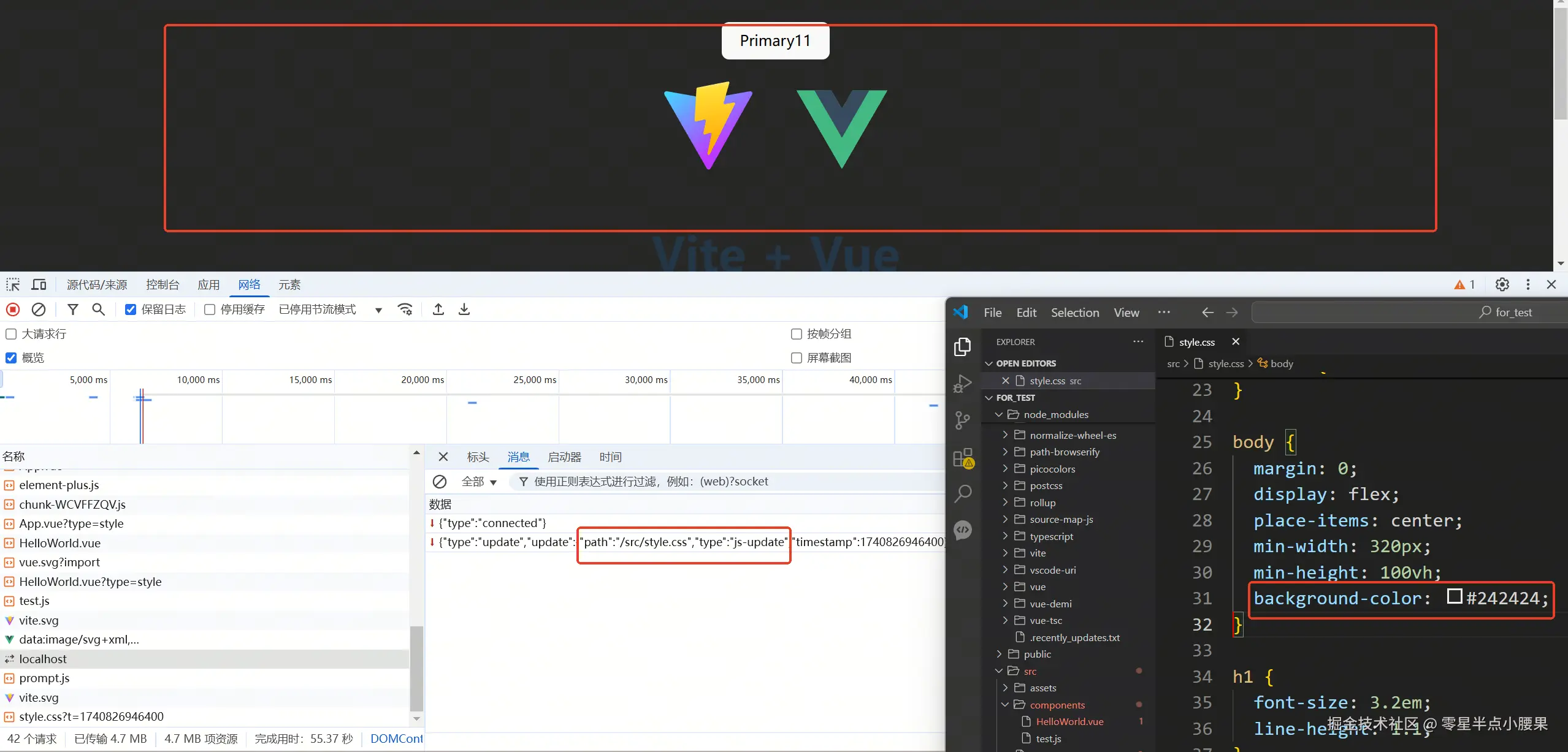1568x752 pixels.
Task: Open VS Code Source Control view
Action: pyautogui.click(x=962, y=420)
